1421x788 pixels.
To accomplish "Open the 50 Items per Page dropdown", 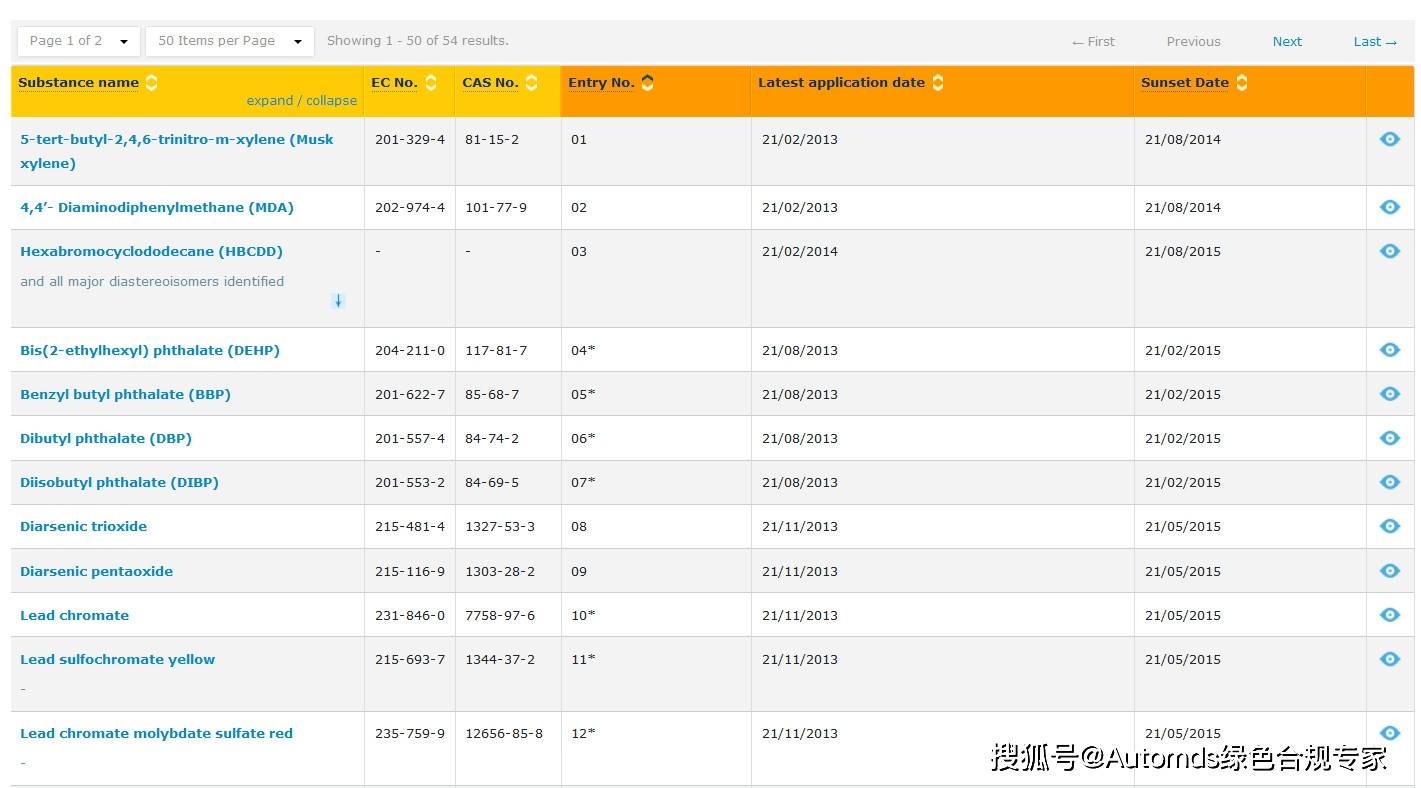I will 229,41.
